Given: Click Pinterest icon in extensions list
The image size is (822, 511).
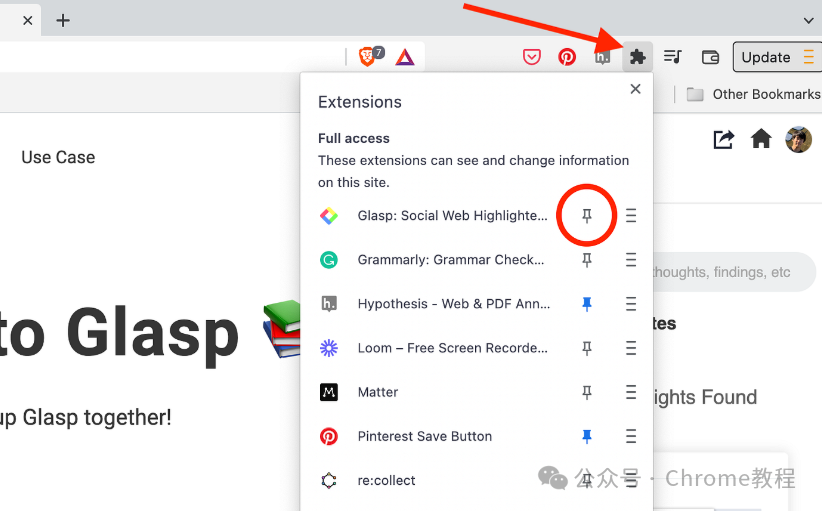Looking at the screenshot, I should [329, 436].
